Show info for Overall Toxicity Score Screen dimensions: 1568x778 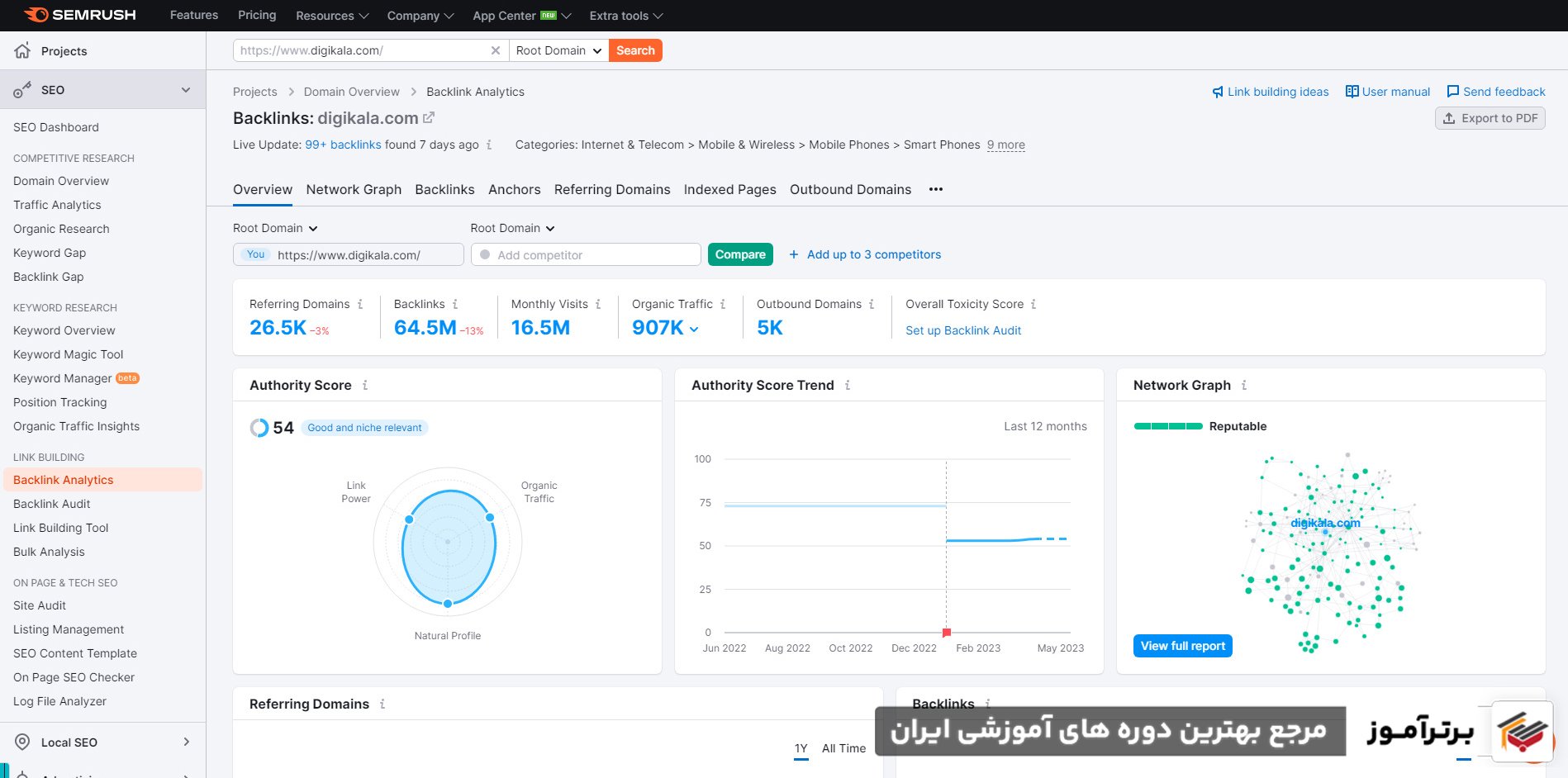tap(1033, 304)
